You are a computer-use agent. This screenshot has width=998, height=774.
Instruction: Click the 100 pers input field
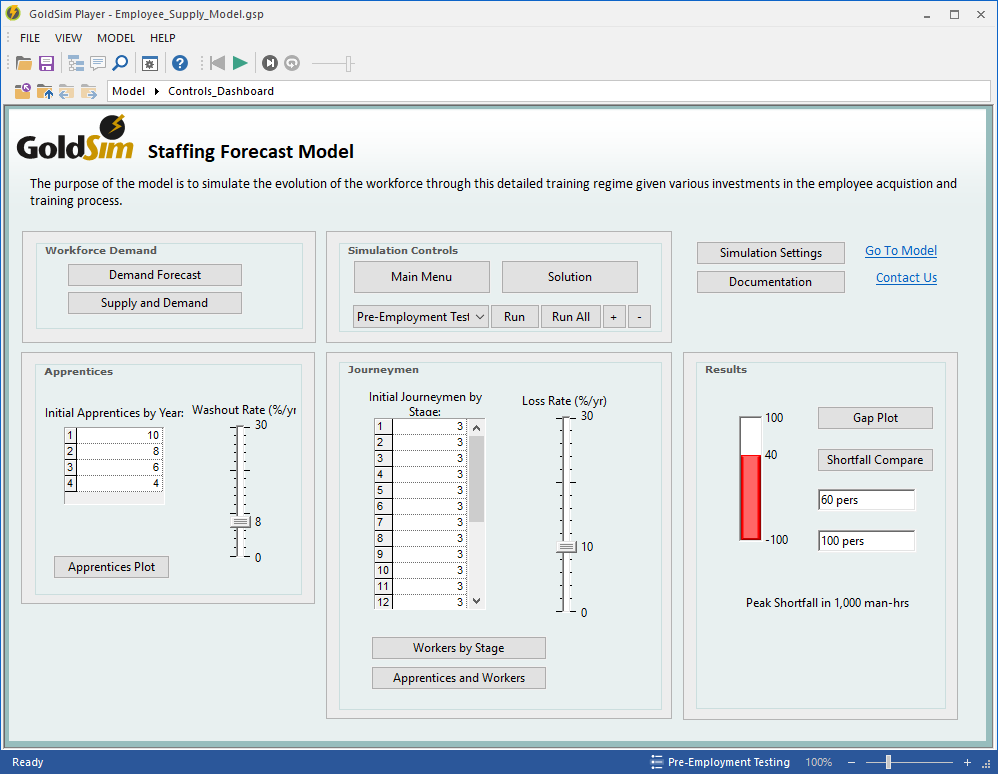pyautogui.click(x=866, y=541)
